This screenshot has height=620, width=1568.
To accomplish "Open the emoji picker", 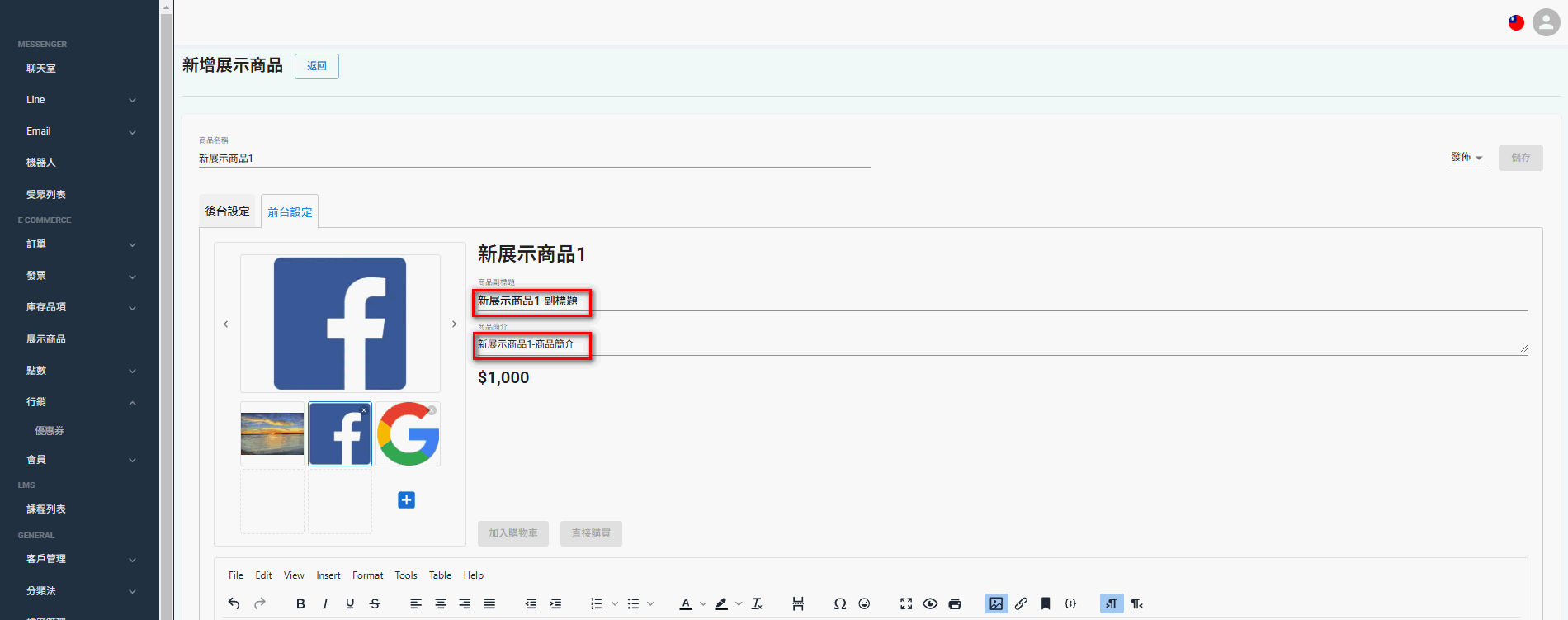I will tap(864, 603).
